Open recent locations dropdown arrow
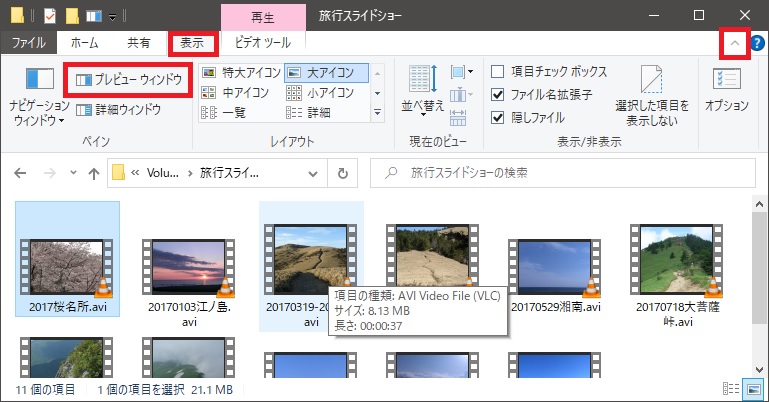The image size is (769, 402). [73, 173]
